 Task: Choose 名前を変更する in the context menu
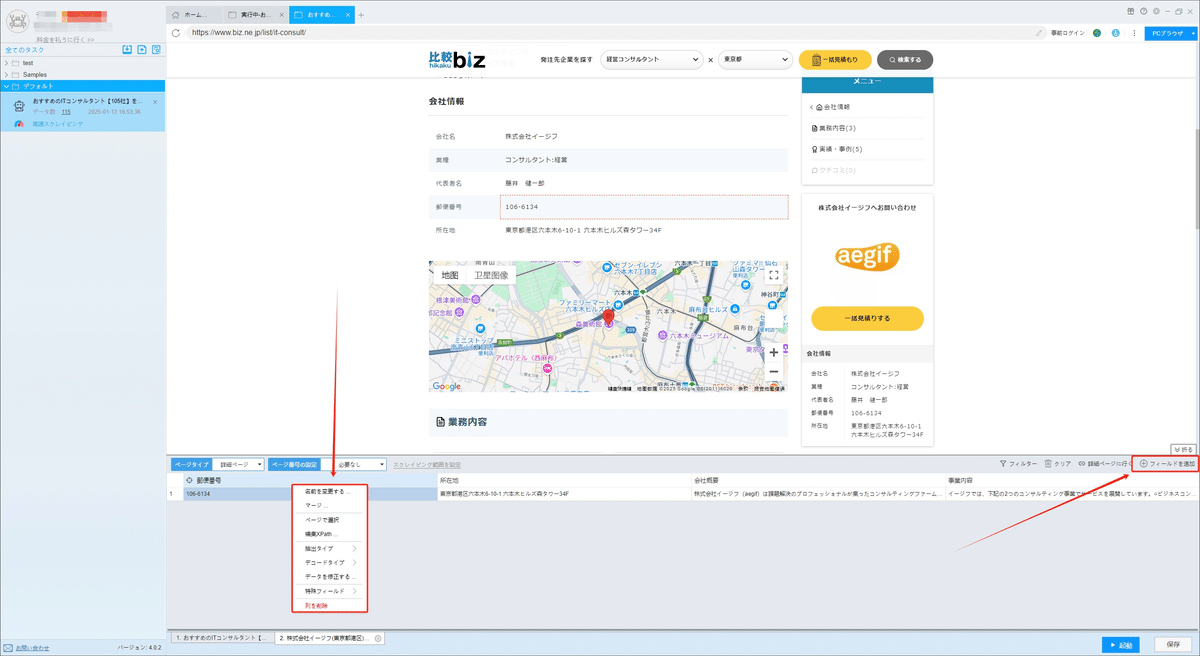coord(330,491)
